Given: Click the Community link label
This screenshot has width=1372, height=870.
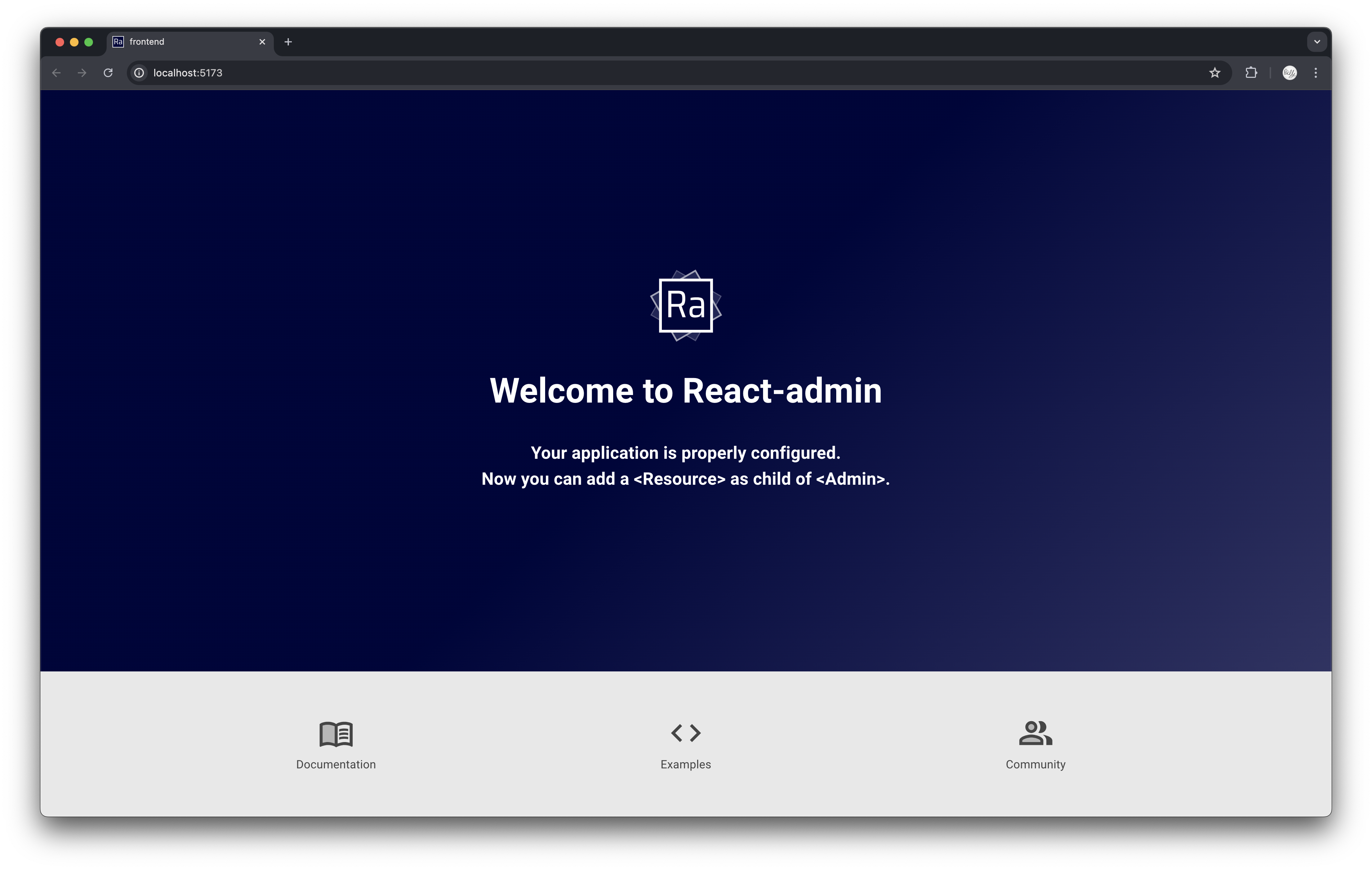Looking at the screenshot, I should pos(1035,764).
